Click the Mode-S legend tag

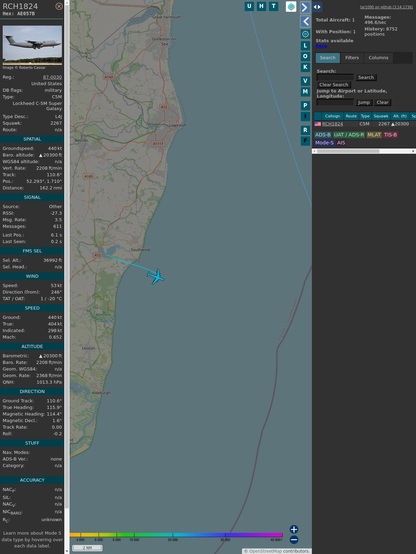pyautogui.click(x=324, y=143)
